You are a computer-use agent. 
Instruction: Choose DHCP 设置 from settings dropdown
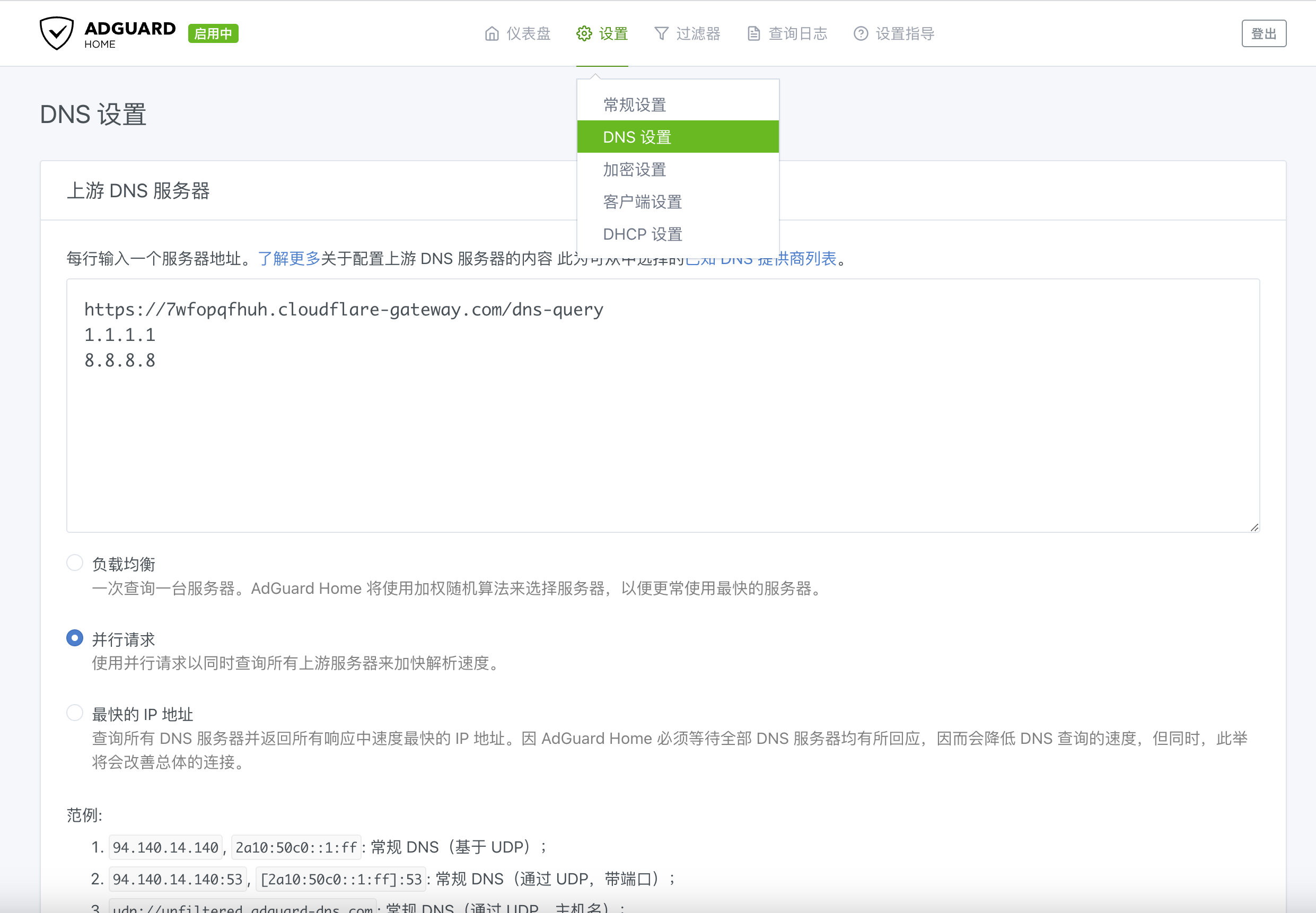point(678,234)
